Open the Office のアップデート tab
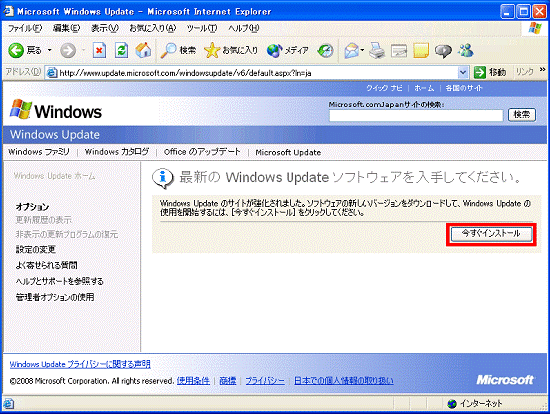550x414 pixels. click(202, 152)
